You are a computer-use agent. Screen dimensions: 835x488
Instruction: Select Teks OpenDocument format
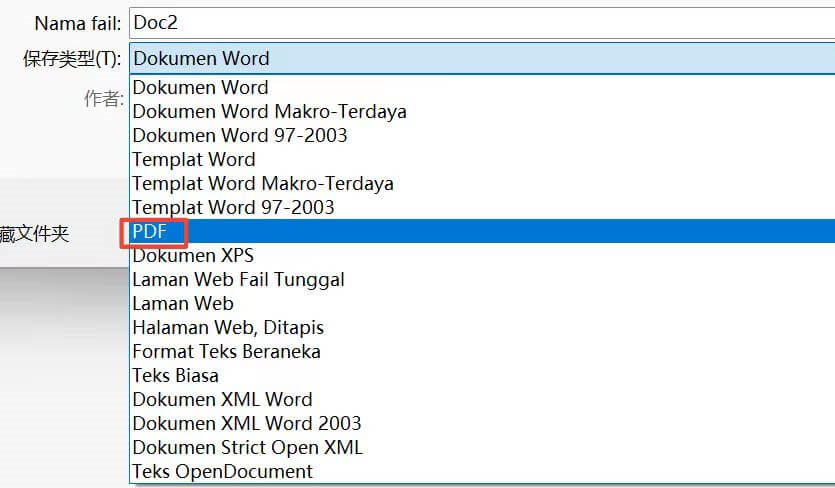(222, 471)
